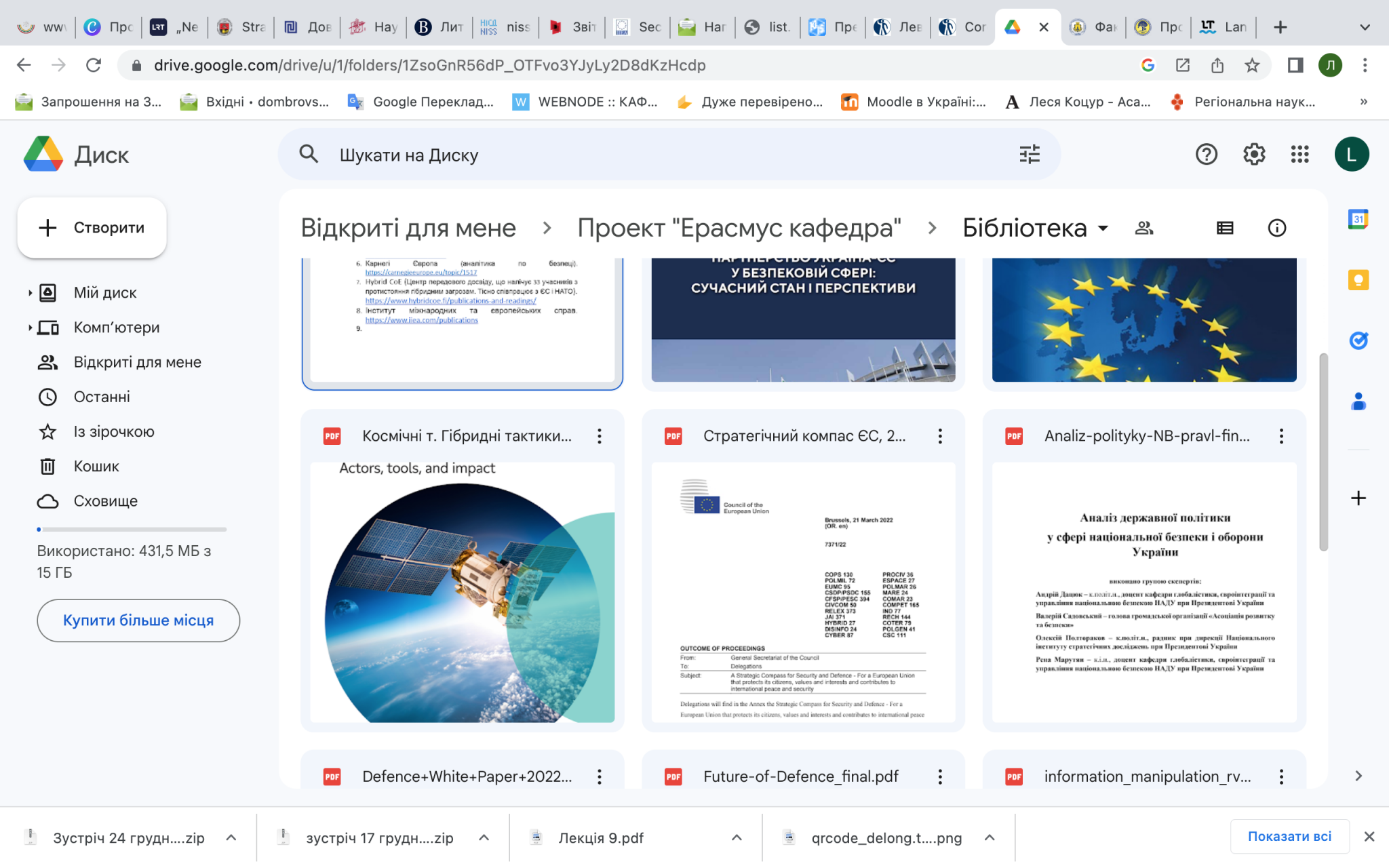
Task: Click the file list vertical scrollbar
Action: click(x=1323, y=452)
